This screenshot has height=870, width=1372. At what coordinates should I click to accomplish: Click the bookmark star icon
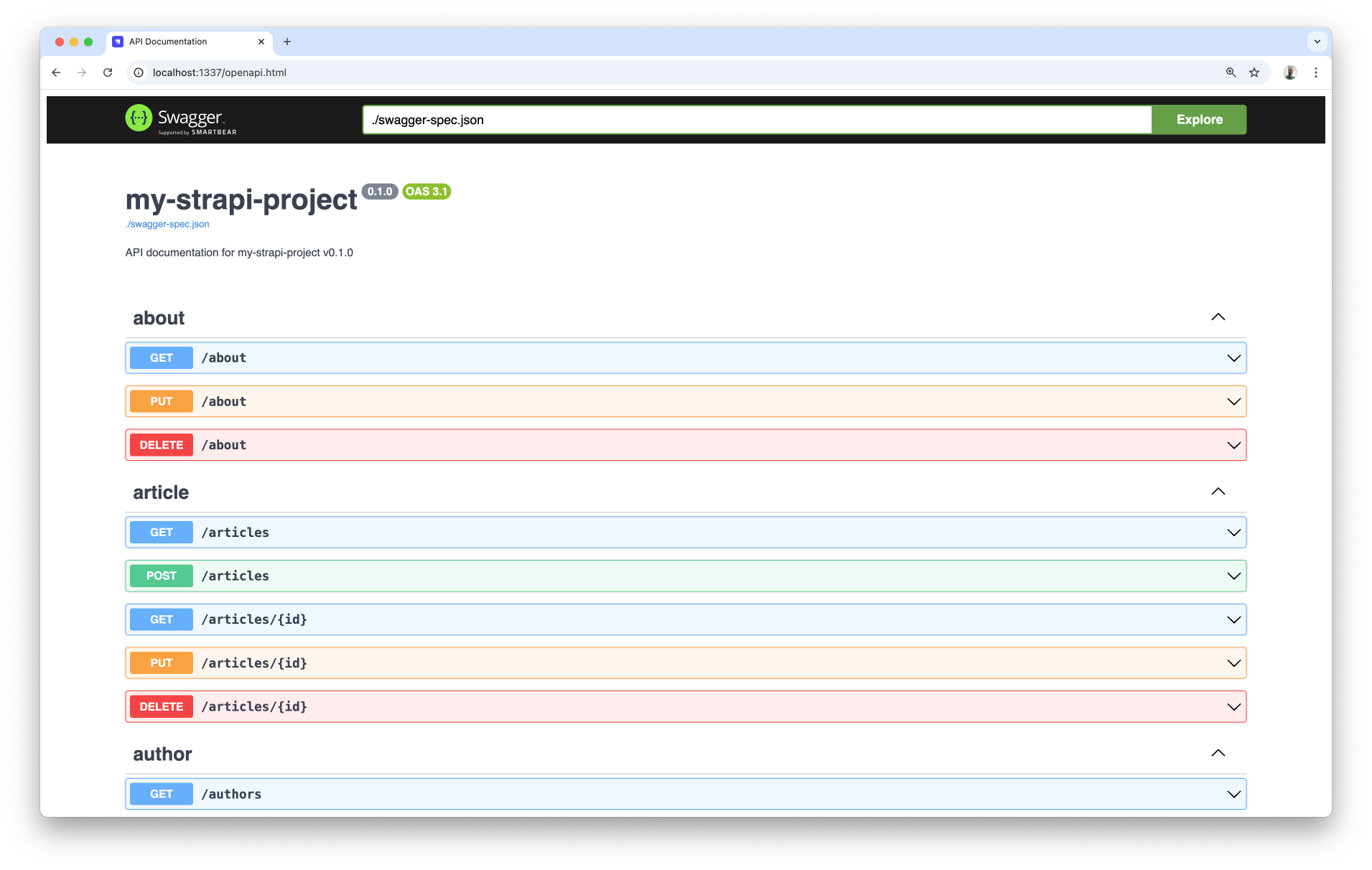[x=1254, y=72]
